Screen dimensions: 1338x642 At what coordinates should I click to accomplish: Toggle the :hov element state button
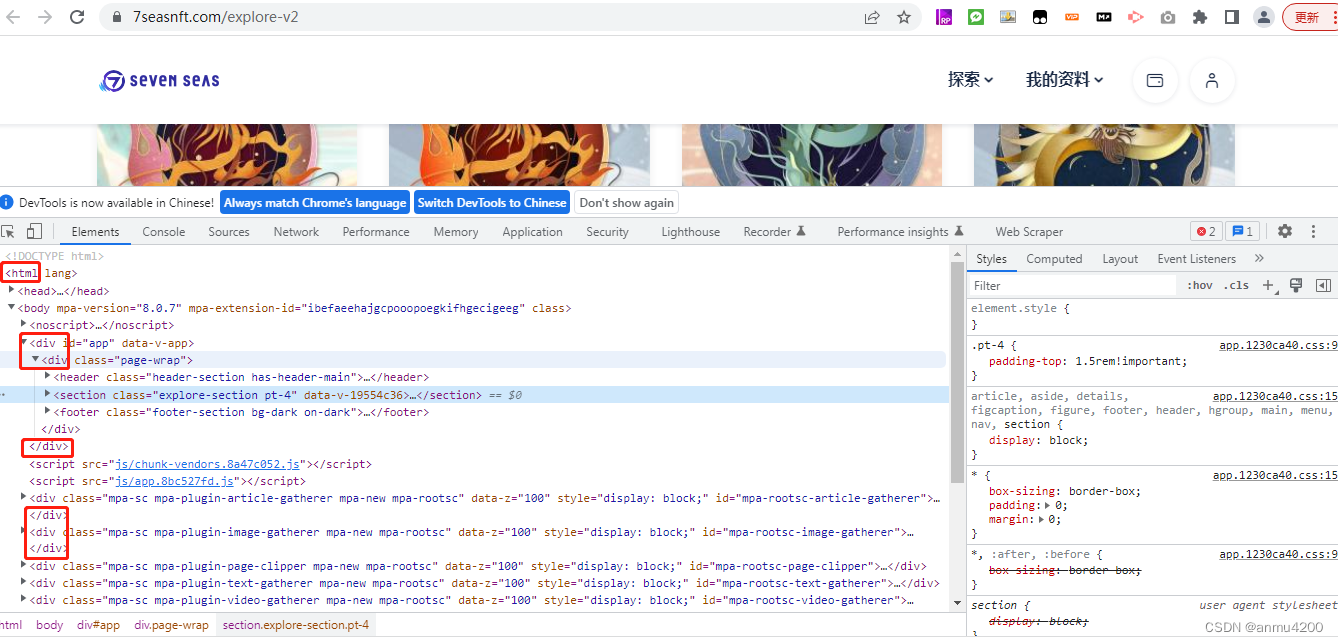[x=1200, y=285]
